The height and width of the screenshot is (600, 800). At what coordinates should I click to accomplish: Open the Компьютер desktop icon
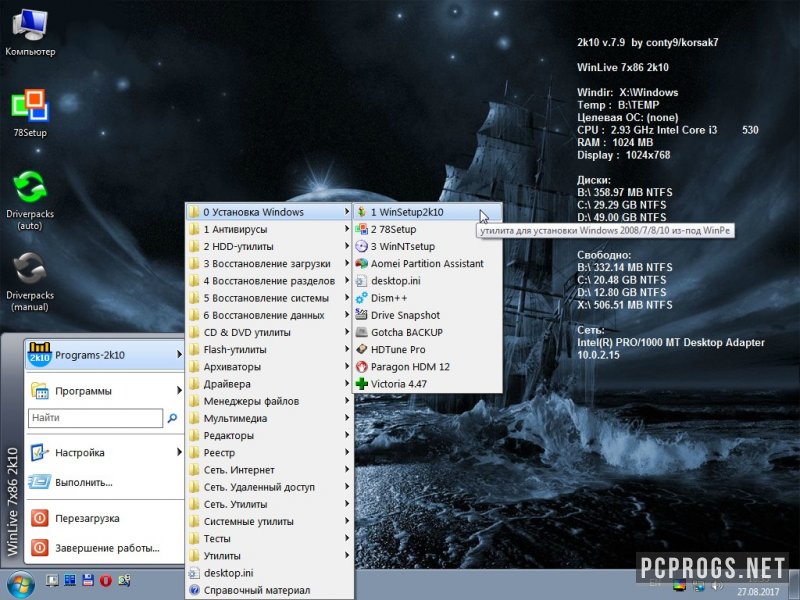(30, 32)
